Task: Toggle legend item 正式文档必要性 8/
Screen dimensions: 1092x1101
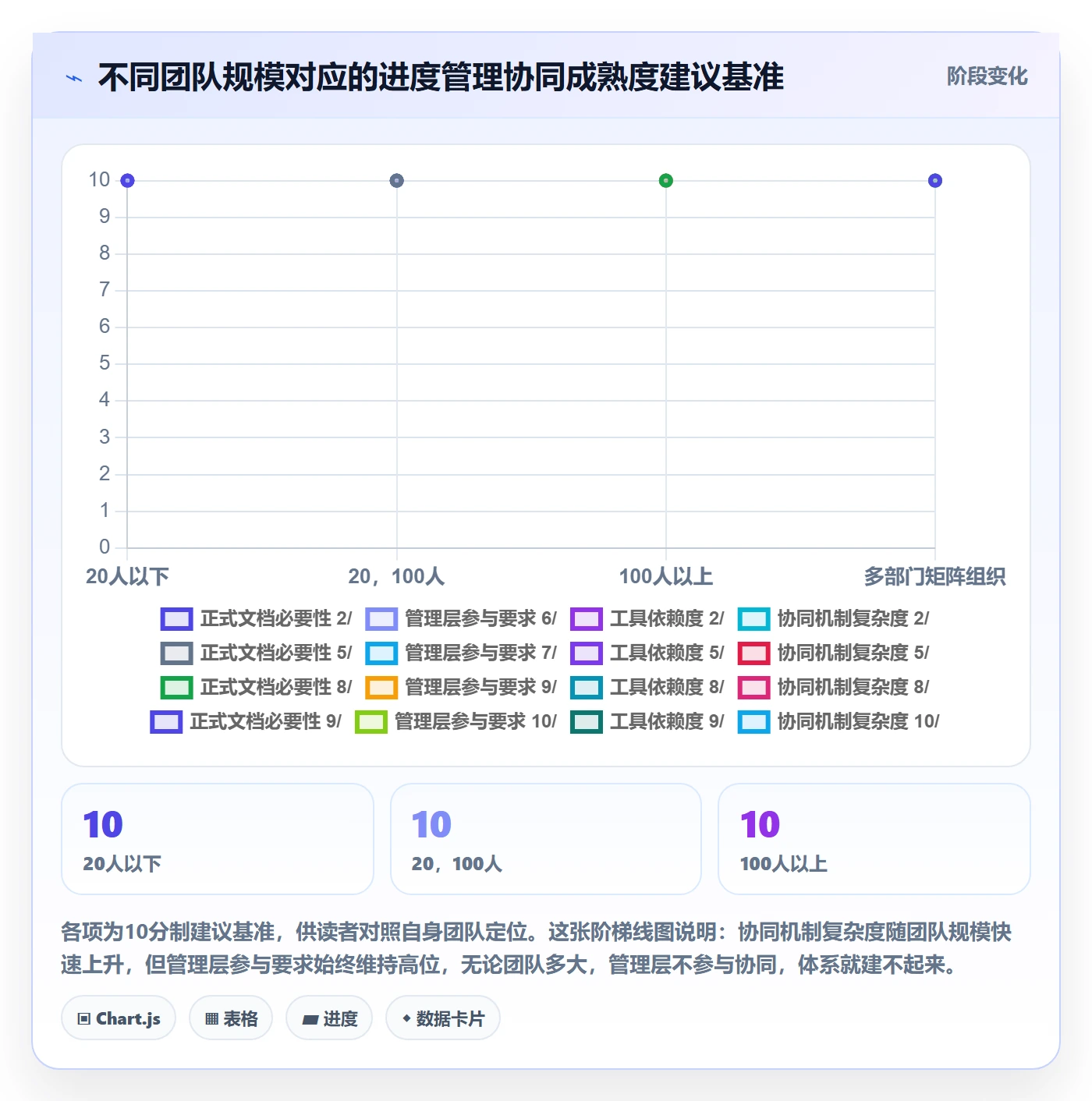Action: click(256, 687)
